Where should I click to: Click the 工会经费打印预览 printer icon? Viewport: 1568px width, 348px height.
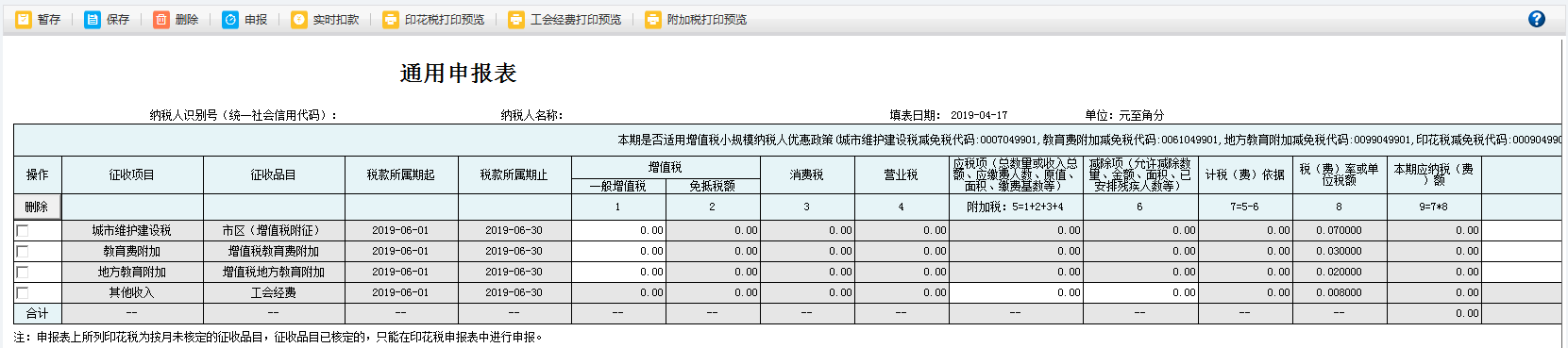coord(516,19)
